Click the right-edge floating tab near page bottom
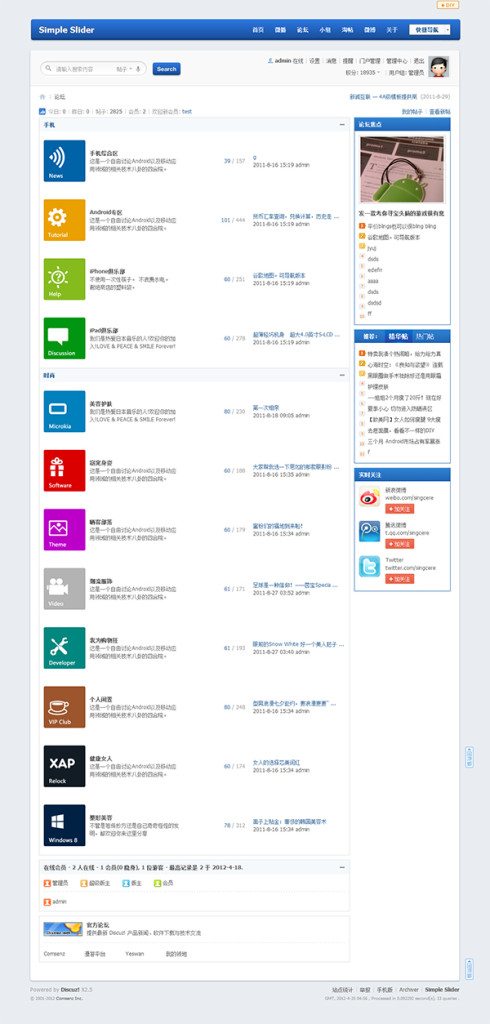This screenshot has width=490, height=1024. point(468,968)
